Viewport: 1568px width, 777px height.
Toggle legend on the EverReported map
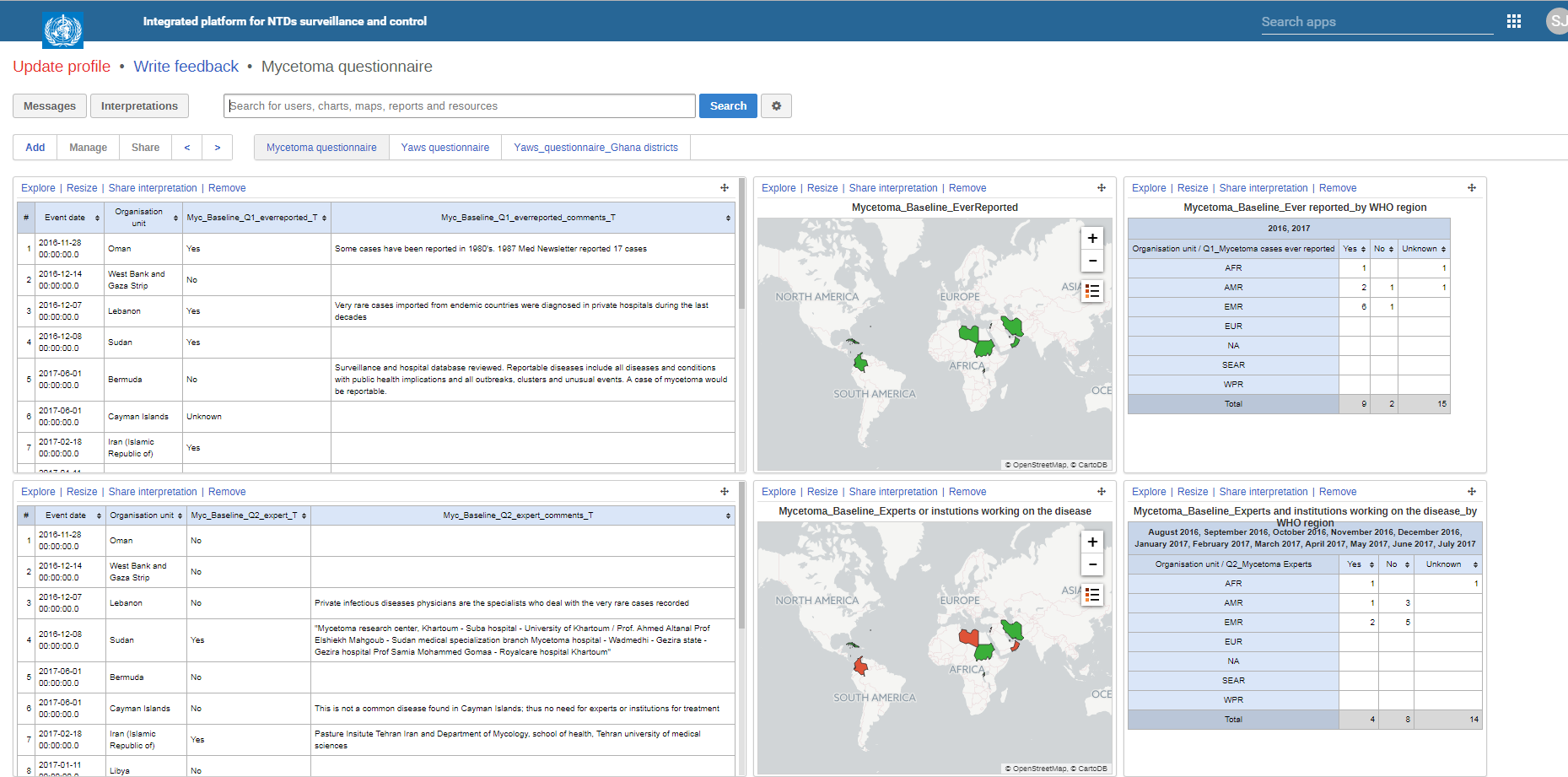(x=1092, y=291)
